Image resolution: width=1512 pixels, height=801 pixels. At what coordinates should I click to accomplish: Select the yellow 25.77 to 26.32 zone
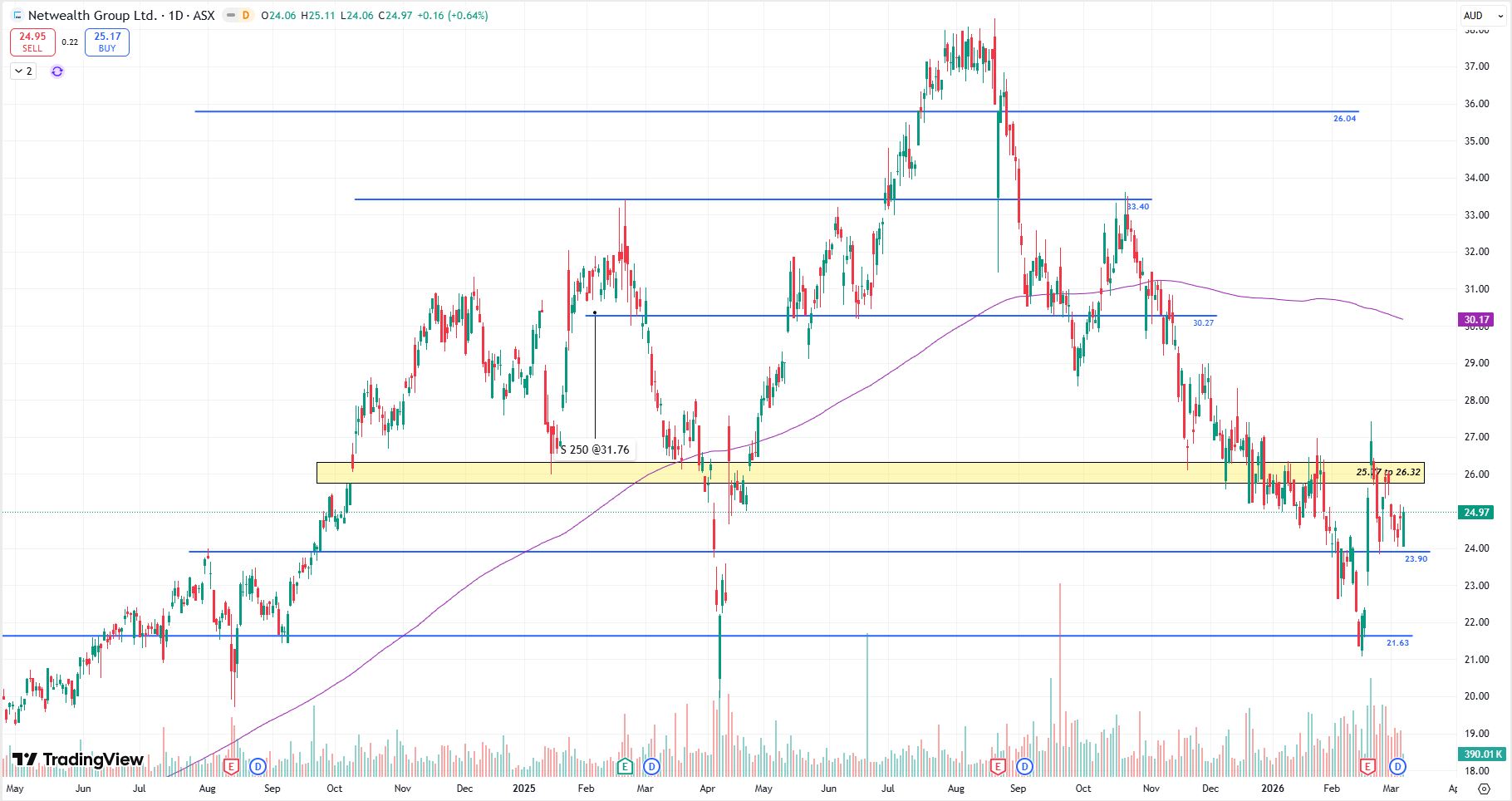(831, 473)
